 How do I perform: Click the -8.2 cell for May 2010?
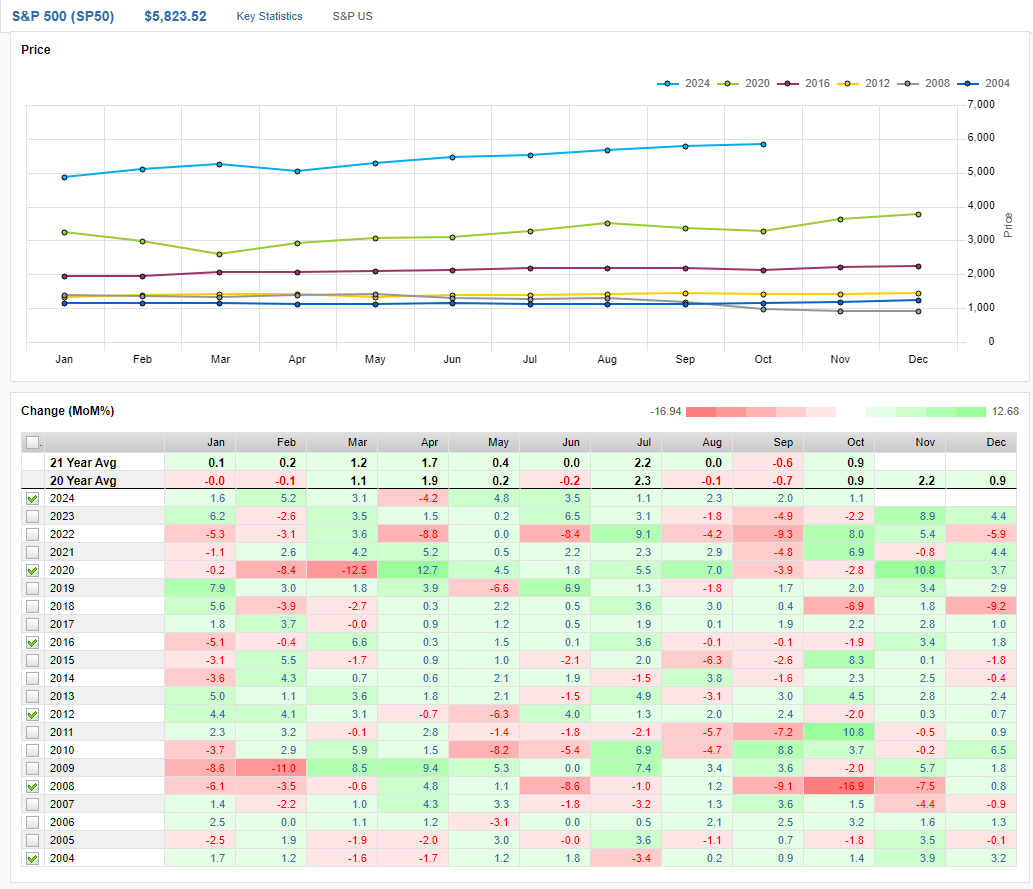click(x=484, y=750)
